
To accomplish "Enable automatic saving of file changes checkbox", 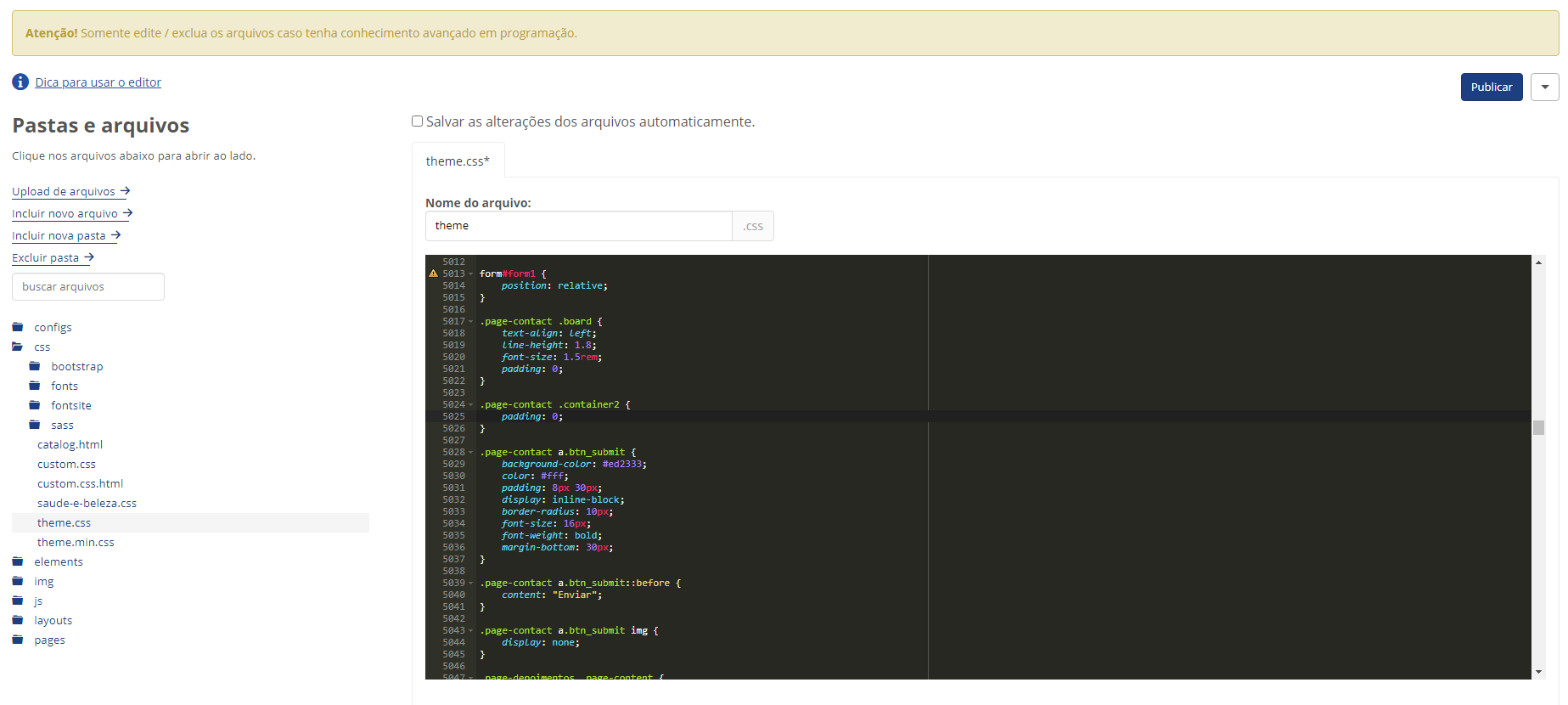I will pyautogui.click(x=417, y=121).
